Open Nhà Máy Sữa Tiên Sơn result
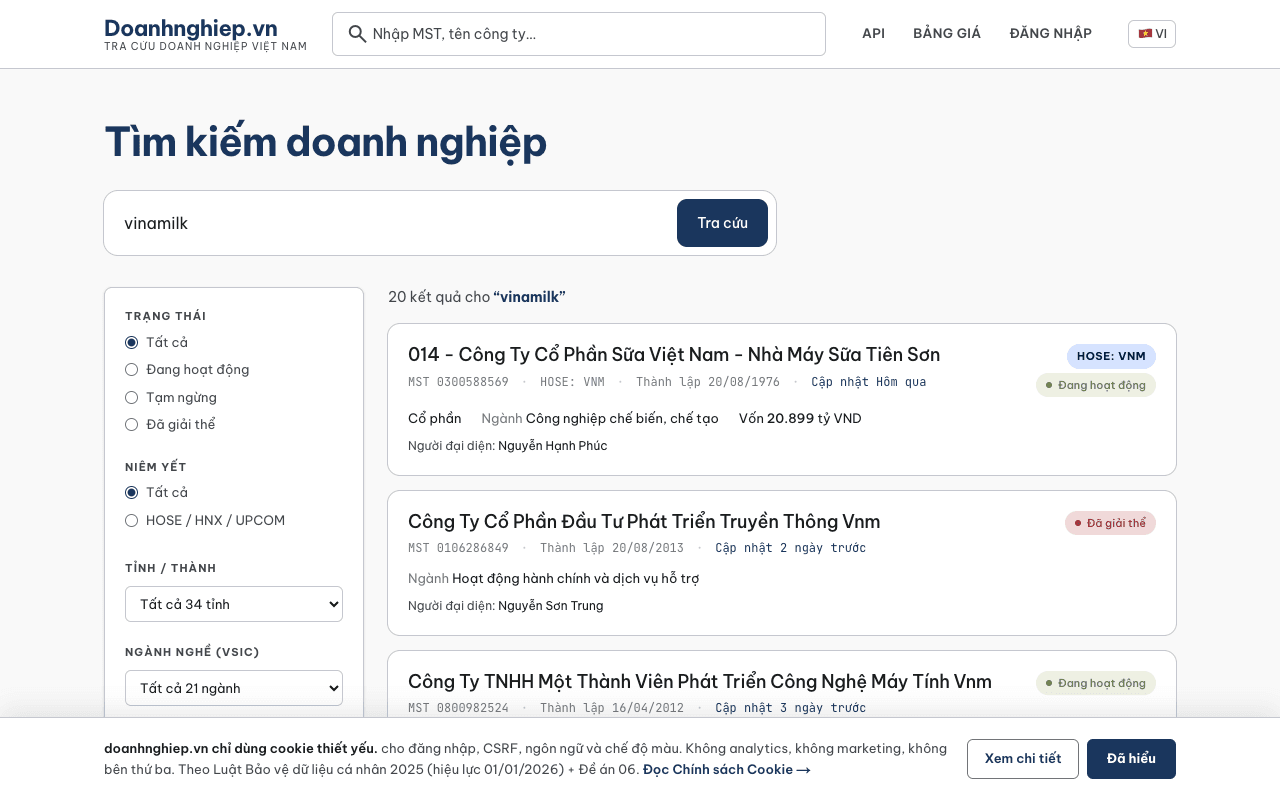 (x=674, y=354)
